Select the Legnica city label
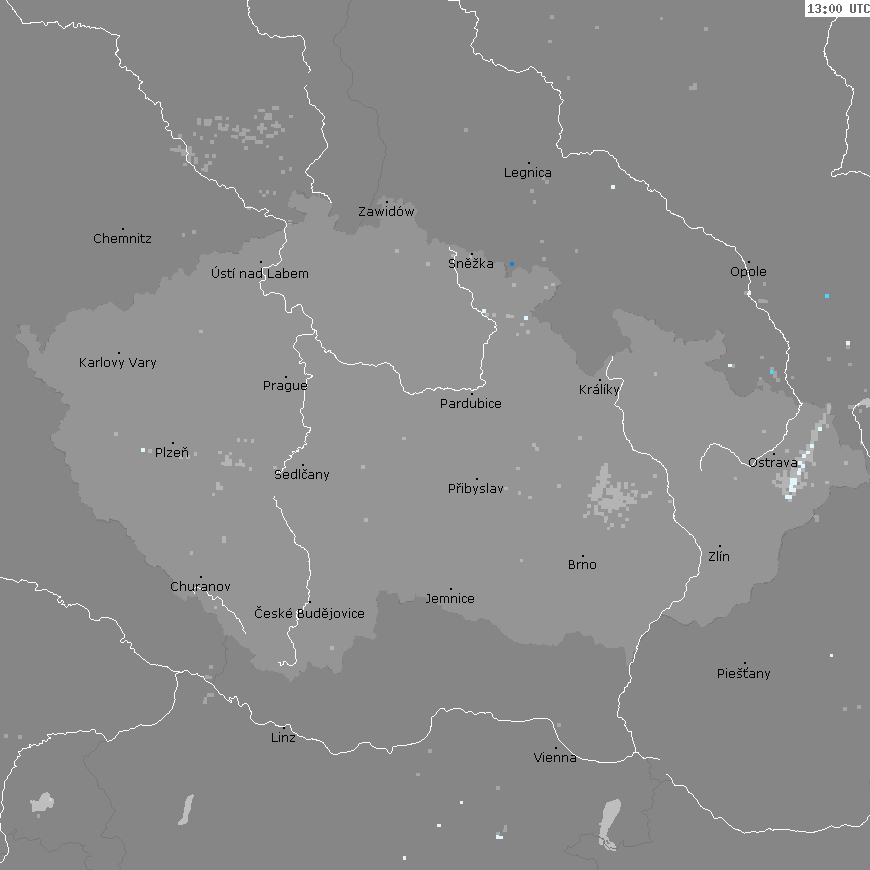The image size is (870, 870). 527,173
